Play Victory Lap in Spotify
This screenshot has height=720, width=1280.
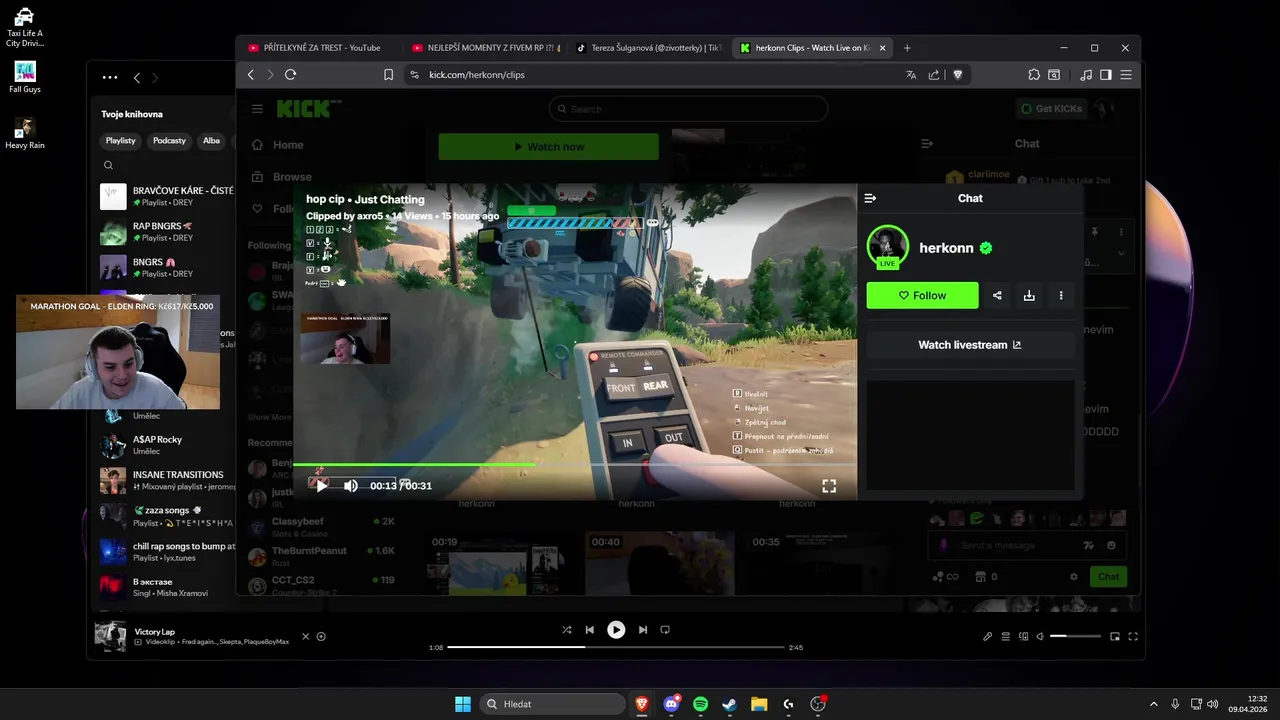pyautogui.click(x=616, y=630)
